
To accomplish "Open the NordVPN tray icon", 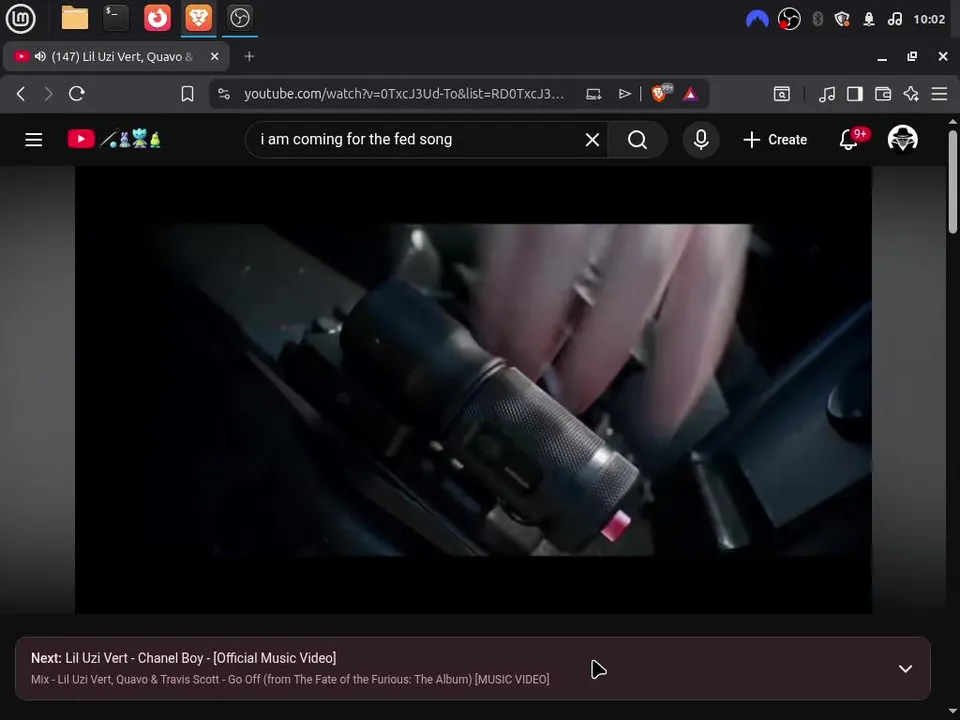I will tap(757, 20).
